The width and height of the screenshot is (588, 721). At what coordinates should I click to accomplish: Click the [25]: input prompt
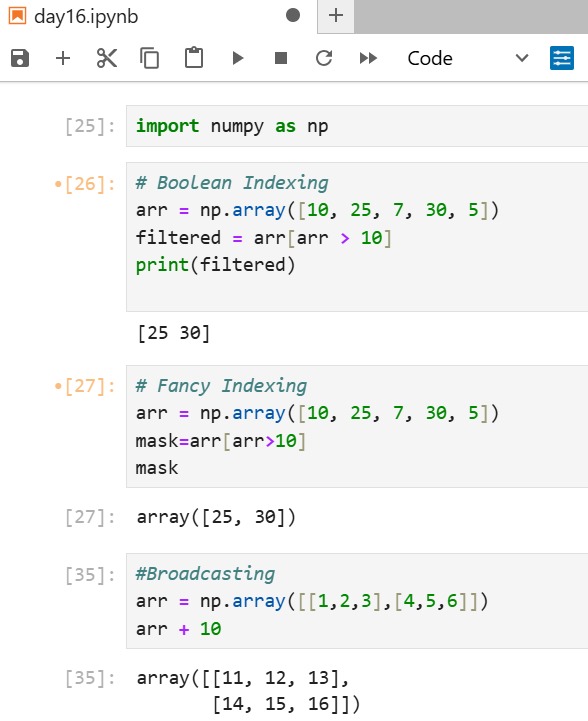tap(90, 126)
